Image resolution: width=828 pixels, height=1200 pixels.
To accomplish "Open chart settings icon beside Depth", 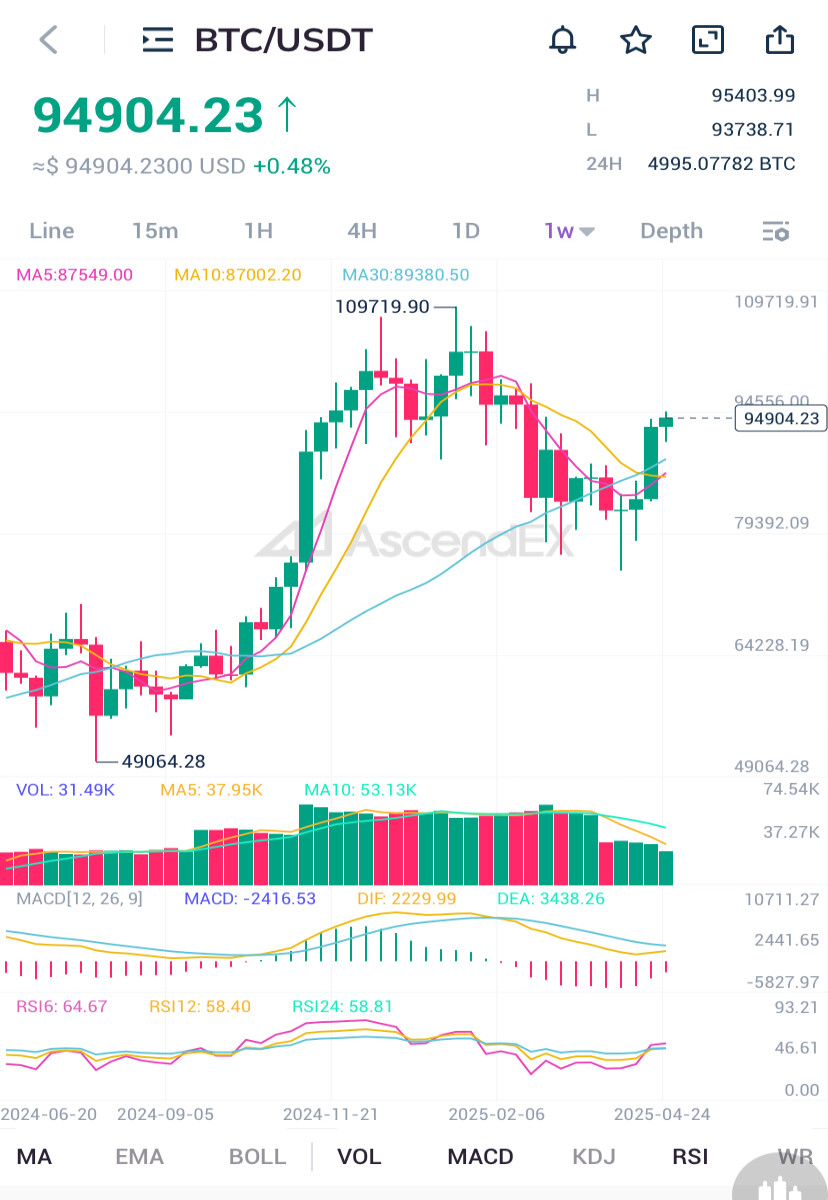I will [x=776, y=231].
